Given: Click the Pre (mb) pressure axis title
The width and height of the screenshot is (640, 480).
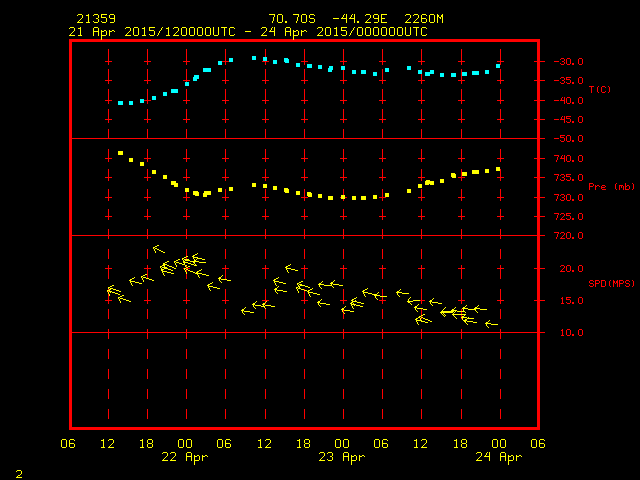Looking at the screenshot, I should tap(611, 187).
